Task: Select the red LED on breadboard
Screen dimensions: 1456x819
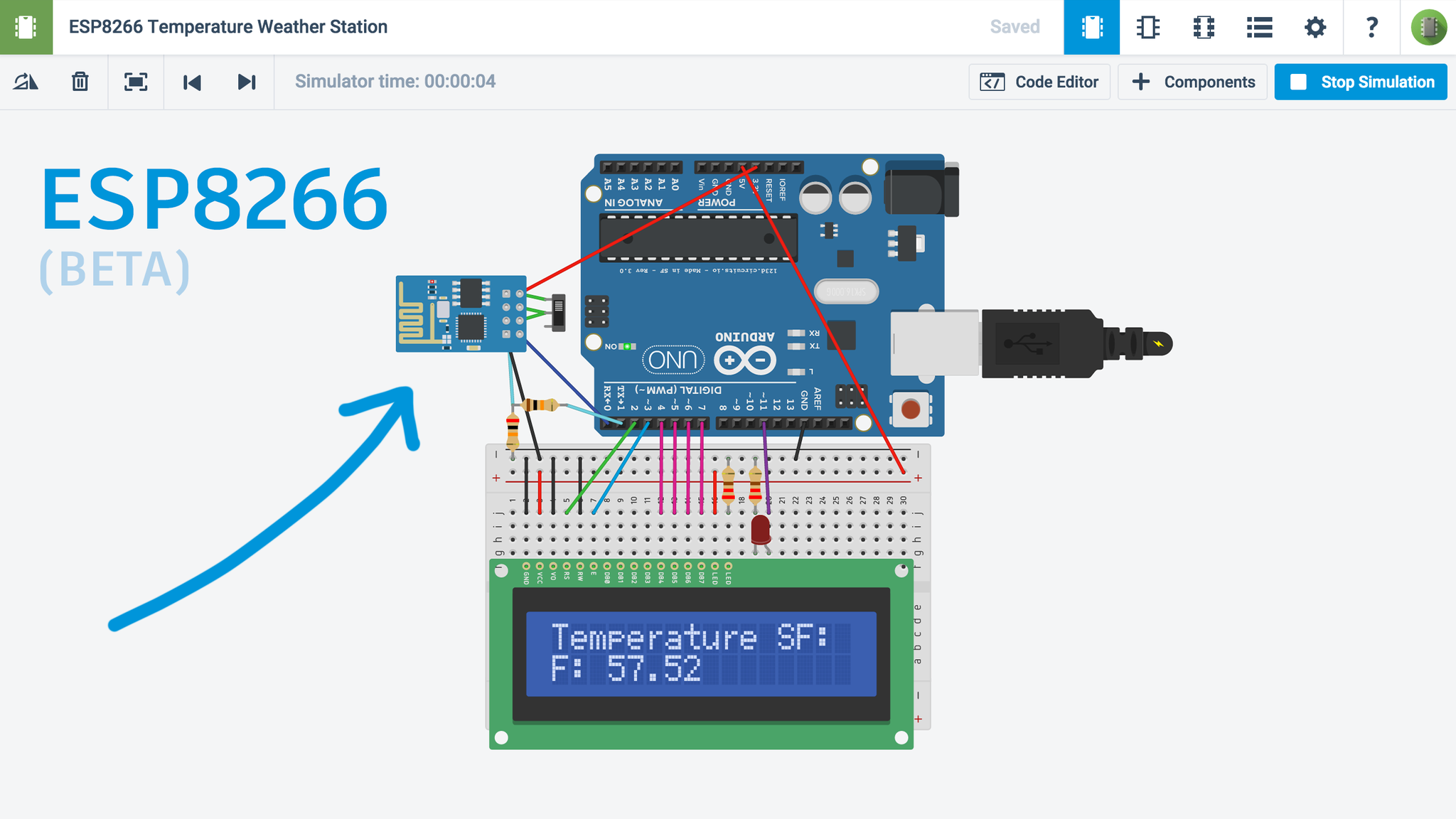Action: pos(760,530)
